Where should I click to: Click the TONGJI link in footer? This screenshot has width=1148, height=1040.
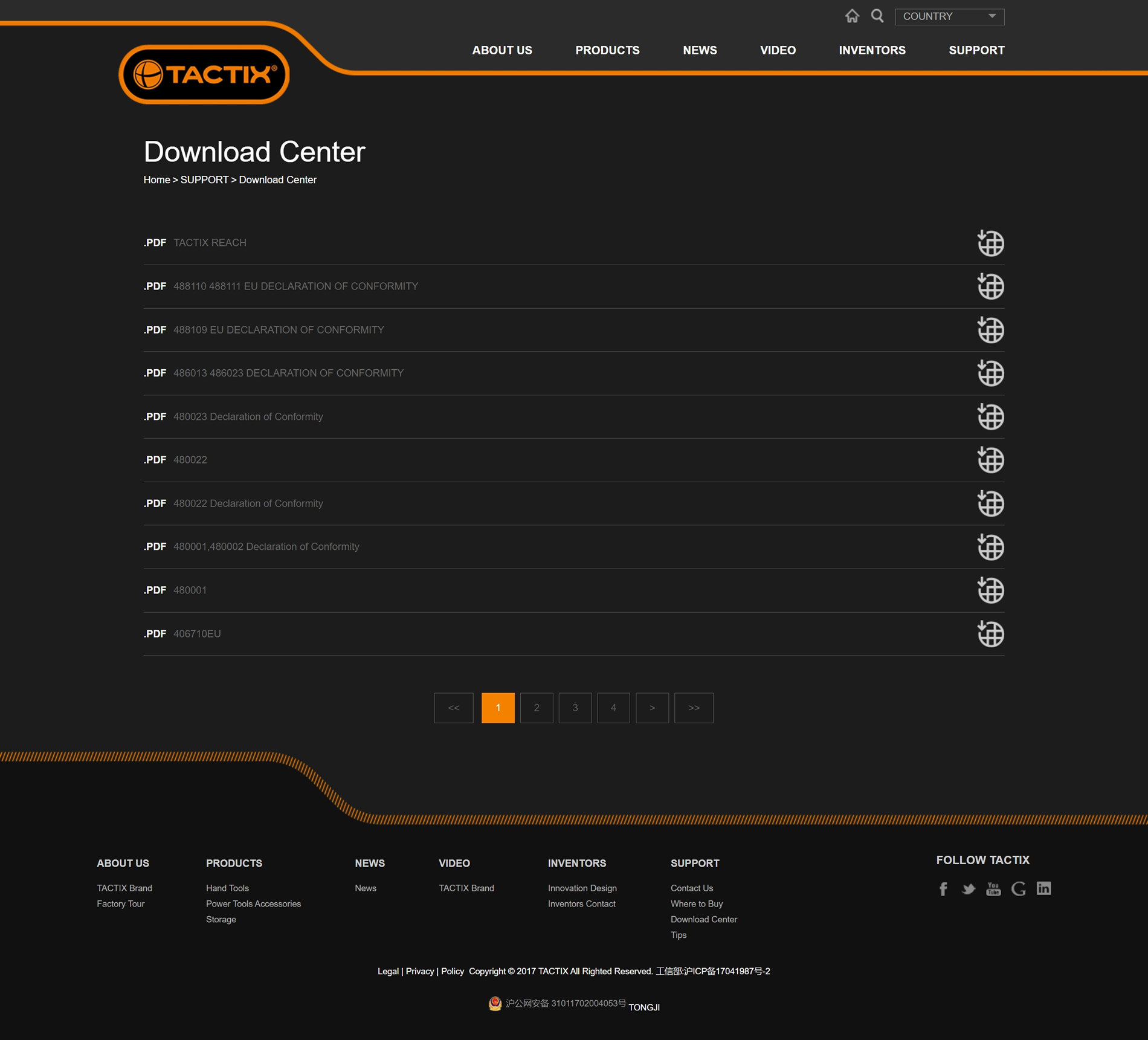coord(644,1007)
